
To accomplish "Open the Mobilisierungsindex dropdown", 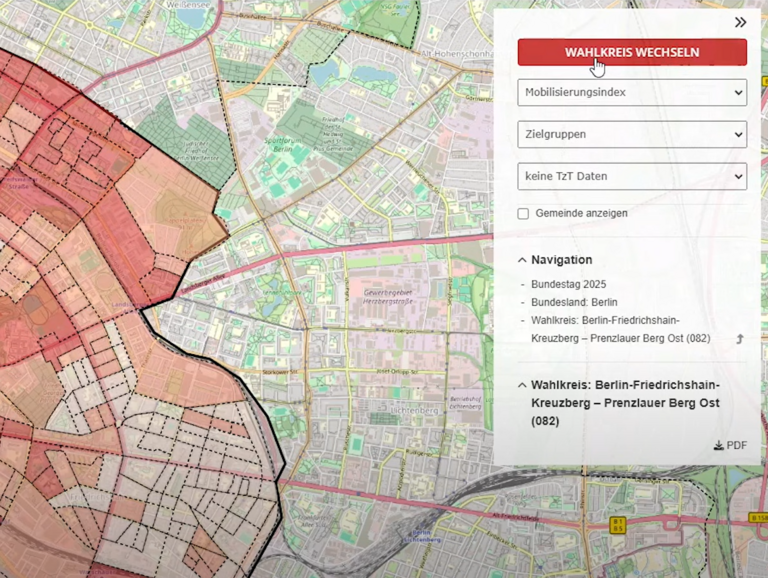I will coord(632,93).
